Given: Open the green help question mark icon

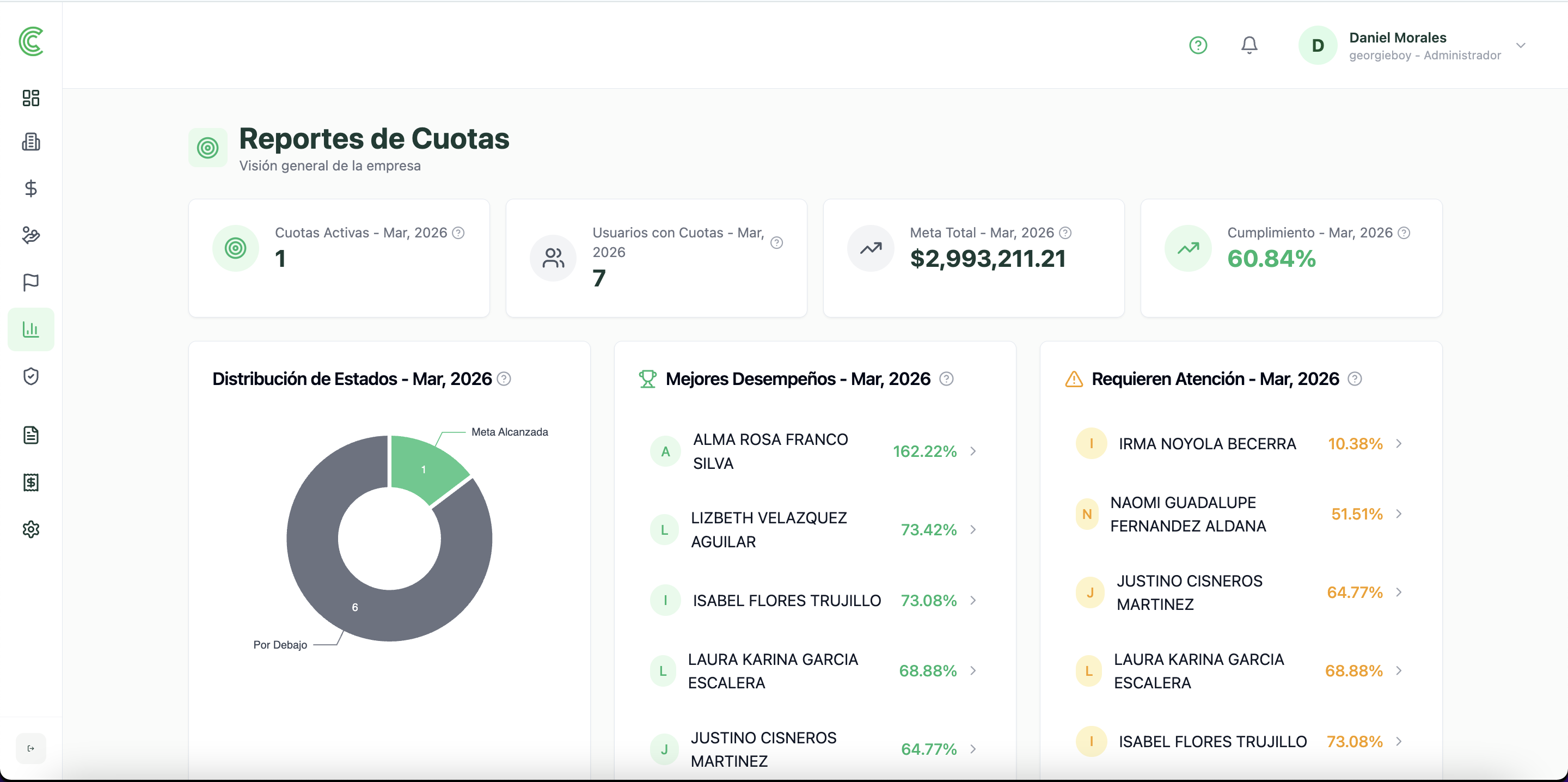Looking at the screenshot, I should 1198,45.
